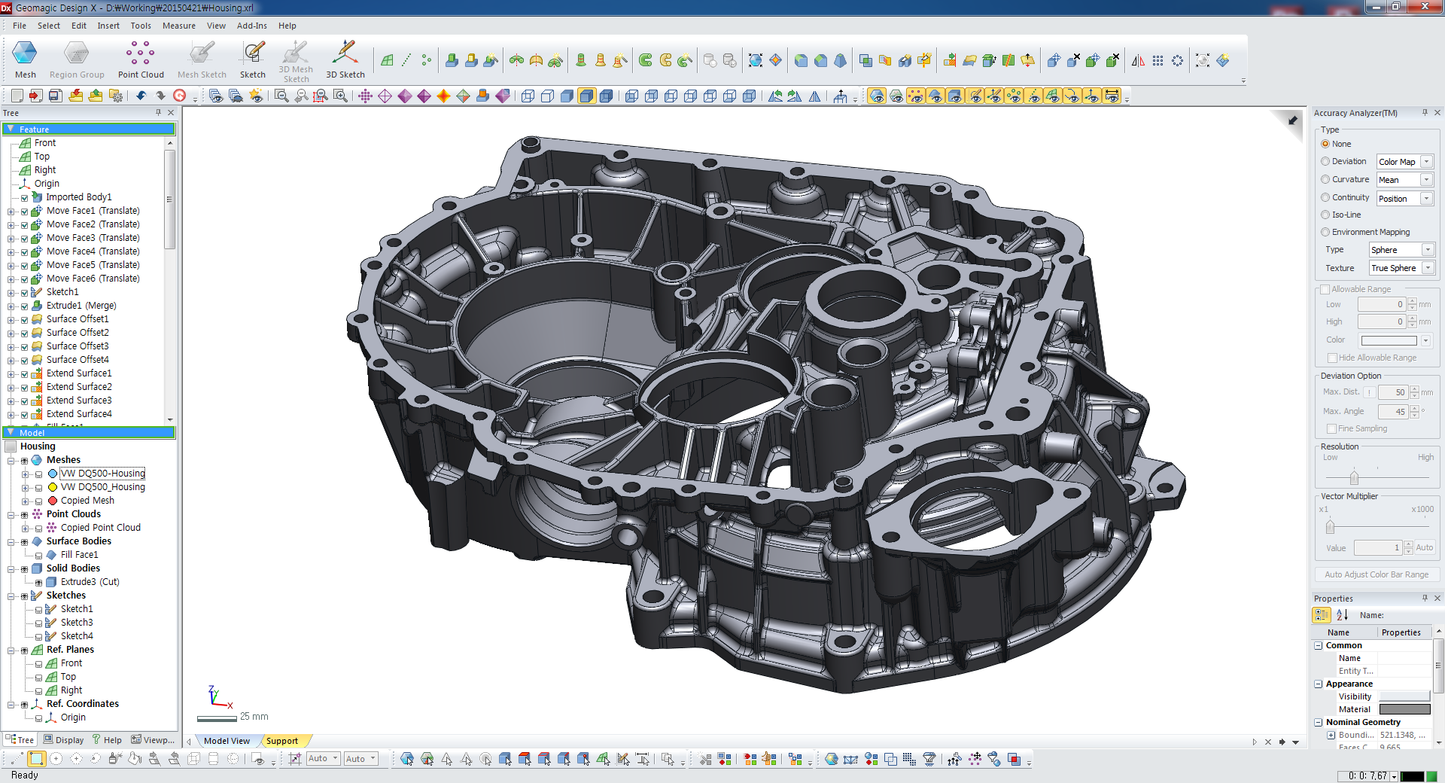Select the Deviation radio button
Image resolution: width=1445 pixels, height=783 pixels.
coord(1326,162)
